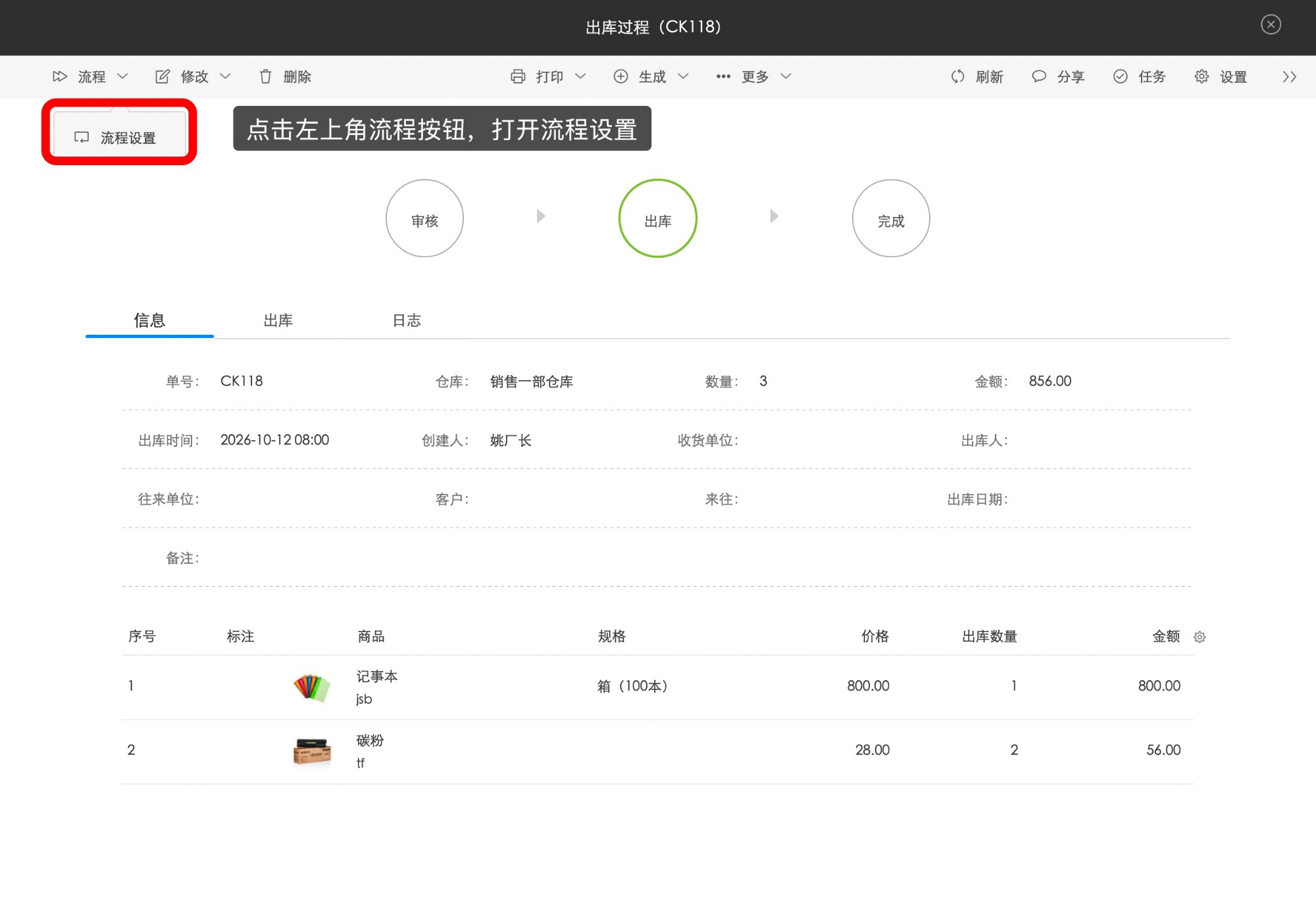1316x909 pixels.
Task: Click the 箱（100本）spec cell
Action: tap(632, 686)
